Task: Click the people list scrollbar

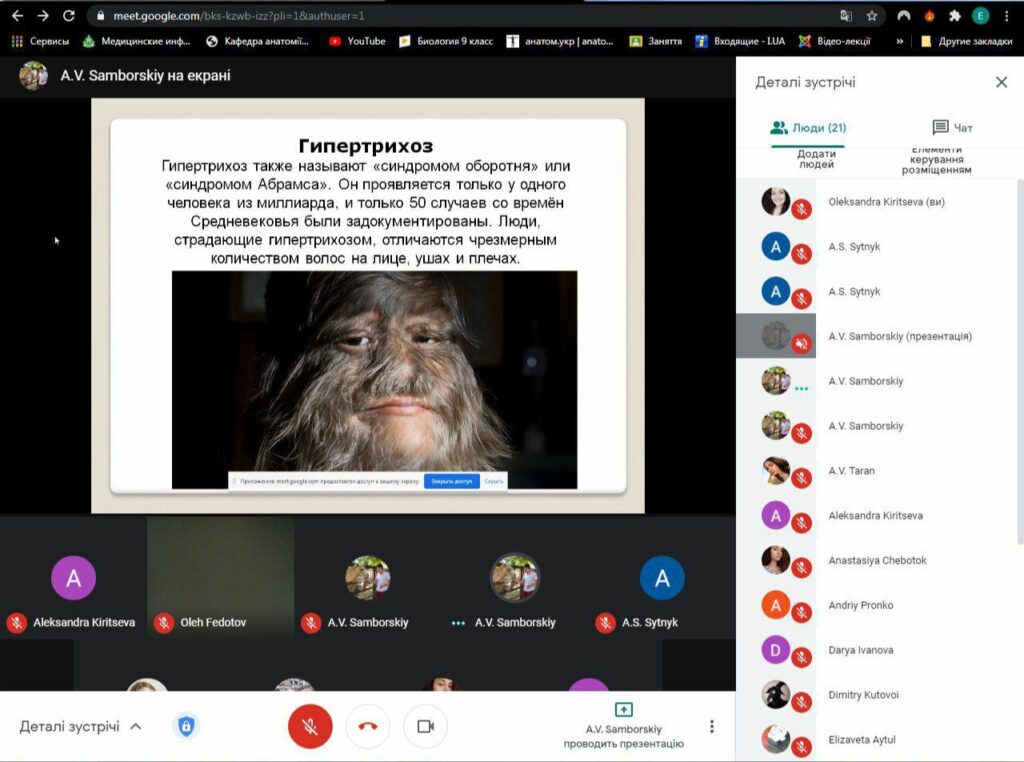Action: pyautogui.click(x=1020, y=362)
